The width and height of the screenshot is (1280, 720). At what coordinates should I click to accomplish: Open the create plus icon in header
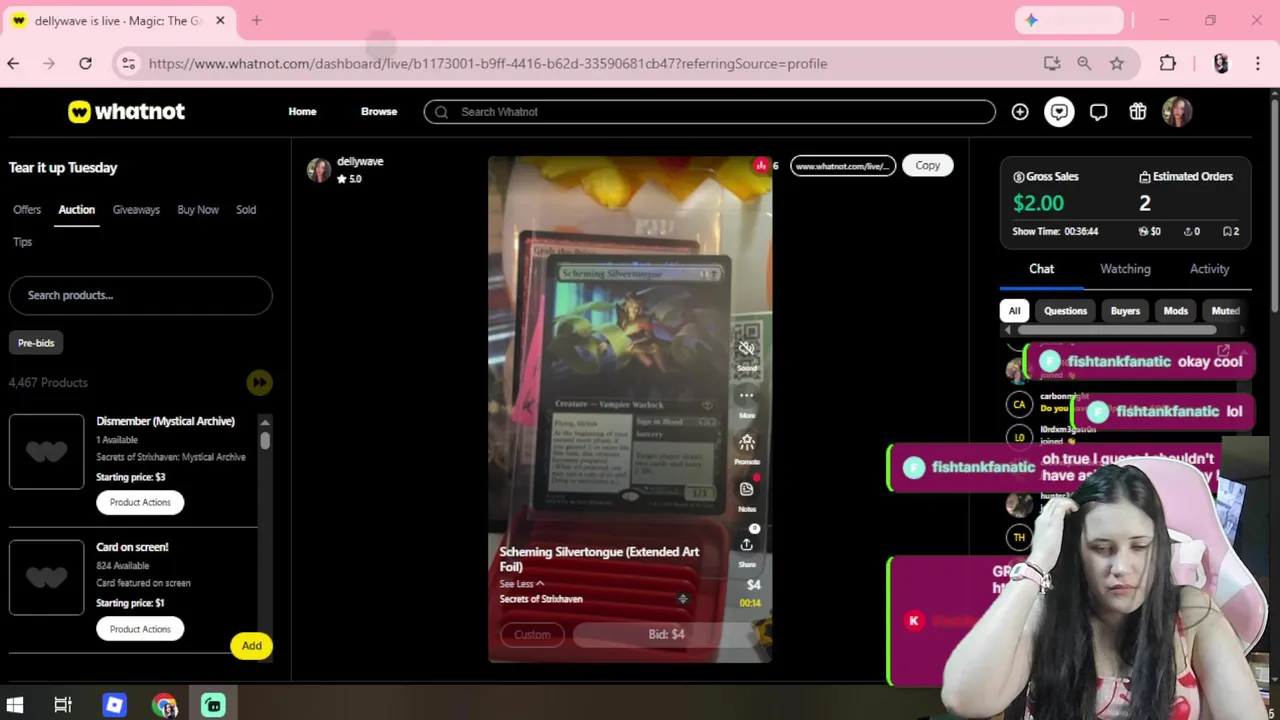point(1020,112)
